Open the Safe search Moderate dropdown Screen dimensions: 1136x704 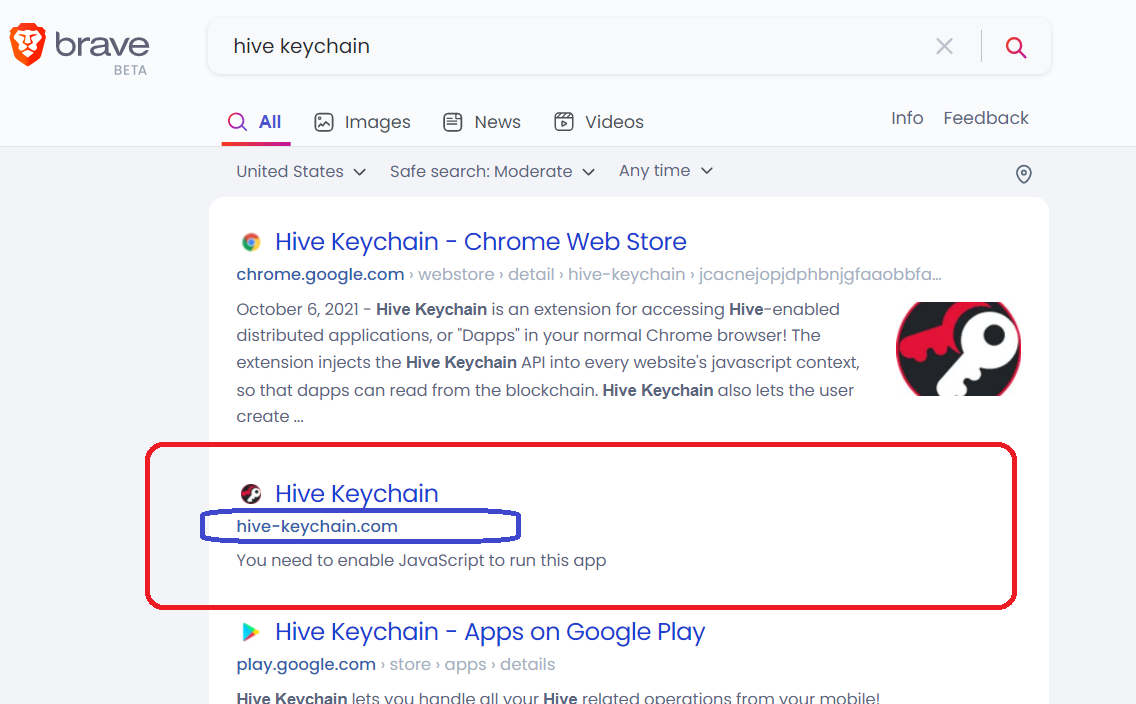click(492, 171)
